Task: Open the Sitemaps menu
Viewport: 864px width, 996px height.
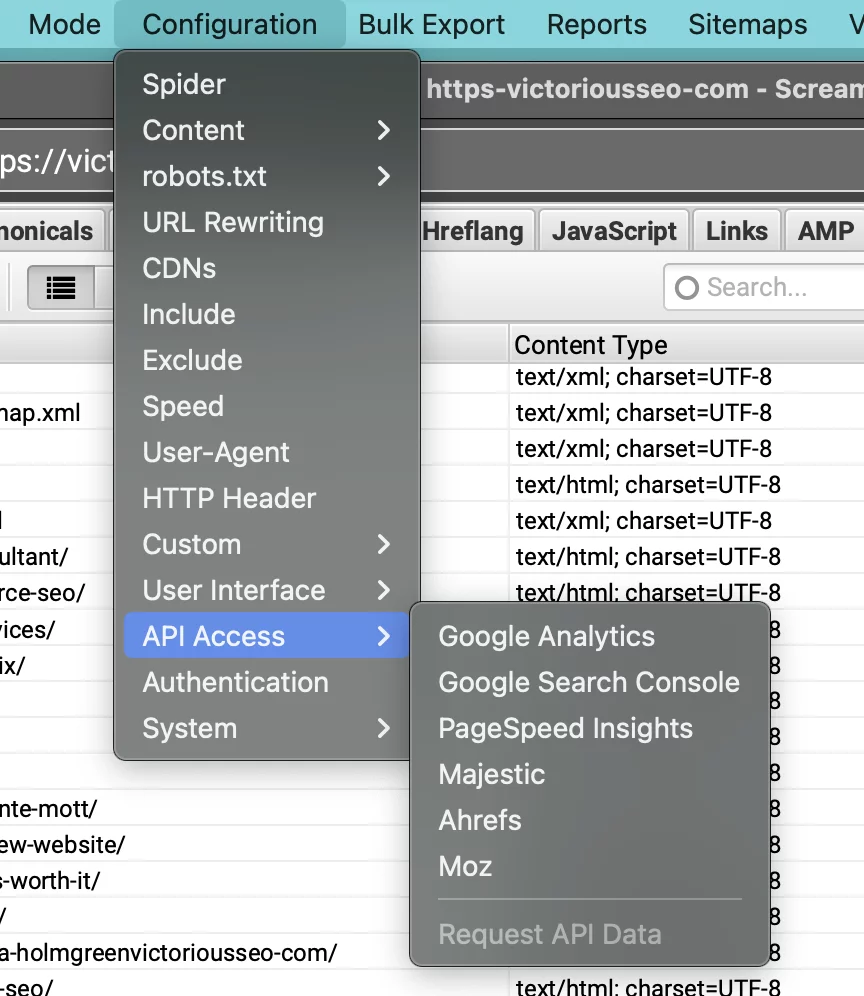Action: [x=748, y=25]
